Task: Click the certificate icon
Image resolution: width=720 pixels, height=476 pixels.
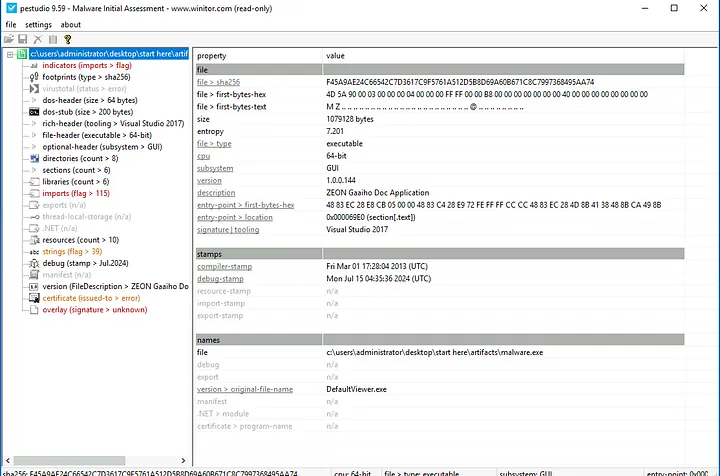Action: pyautogui.click(x=34, y=298)
